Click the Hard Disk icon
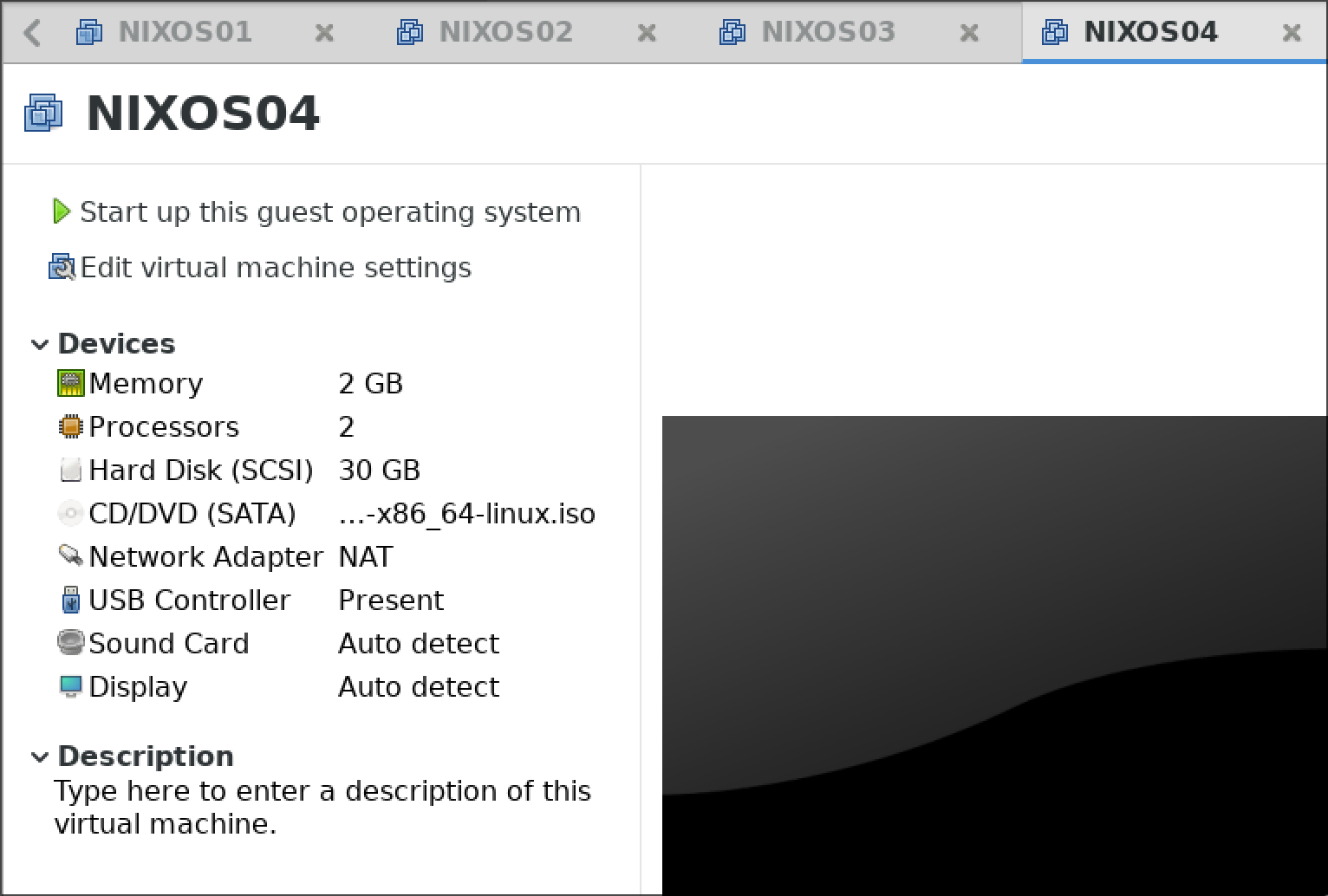Screen dimensions: 1328x896 tap(71, 470)
